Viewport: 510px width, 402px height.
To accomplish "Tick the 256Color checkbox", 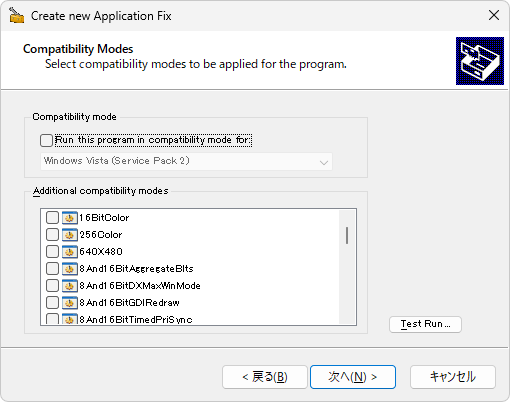I will click(x=52, y=235).
